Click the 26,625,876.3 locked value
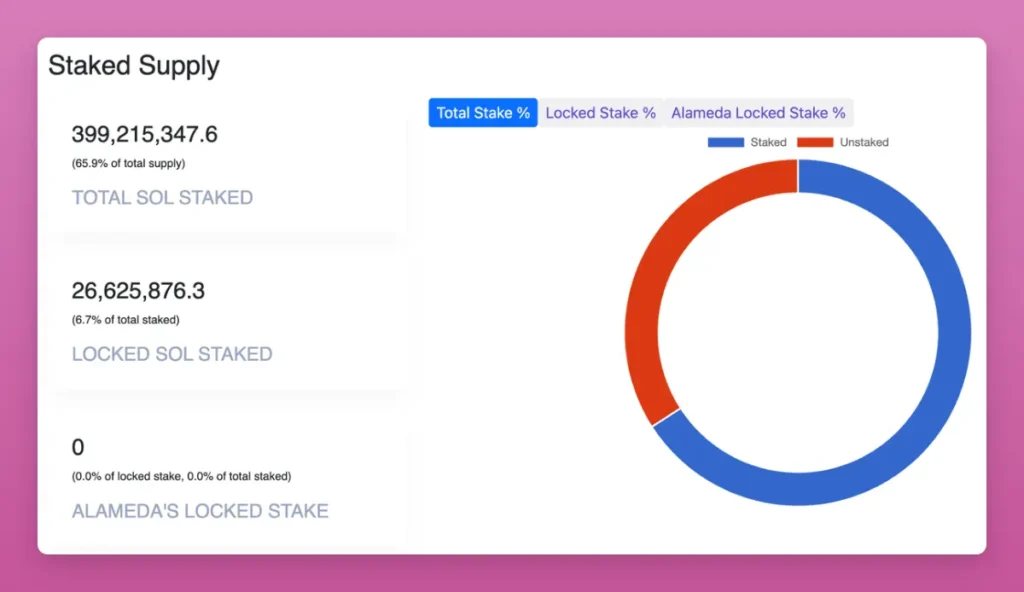The image size is (1024, 592). pos(138,291)
